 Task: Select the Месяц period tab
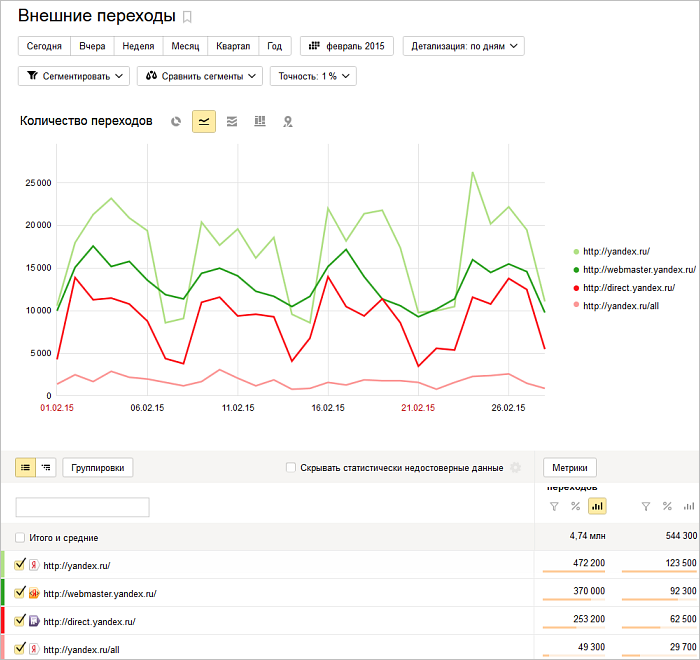185,46
